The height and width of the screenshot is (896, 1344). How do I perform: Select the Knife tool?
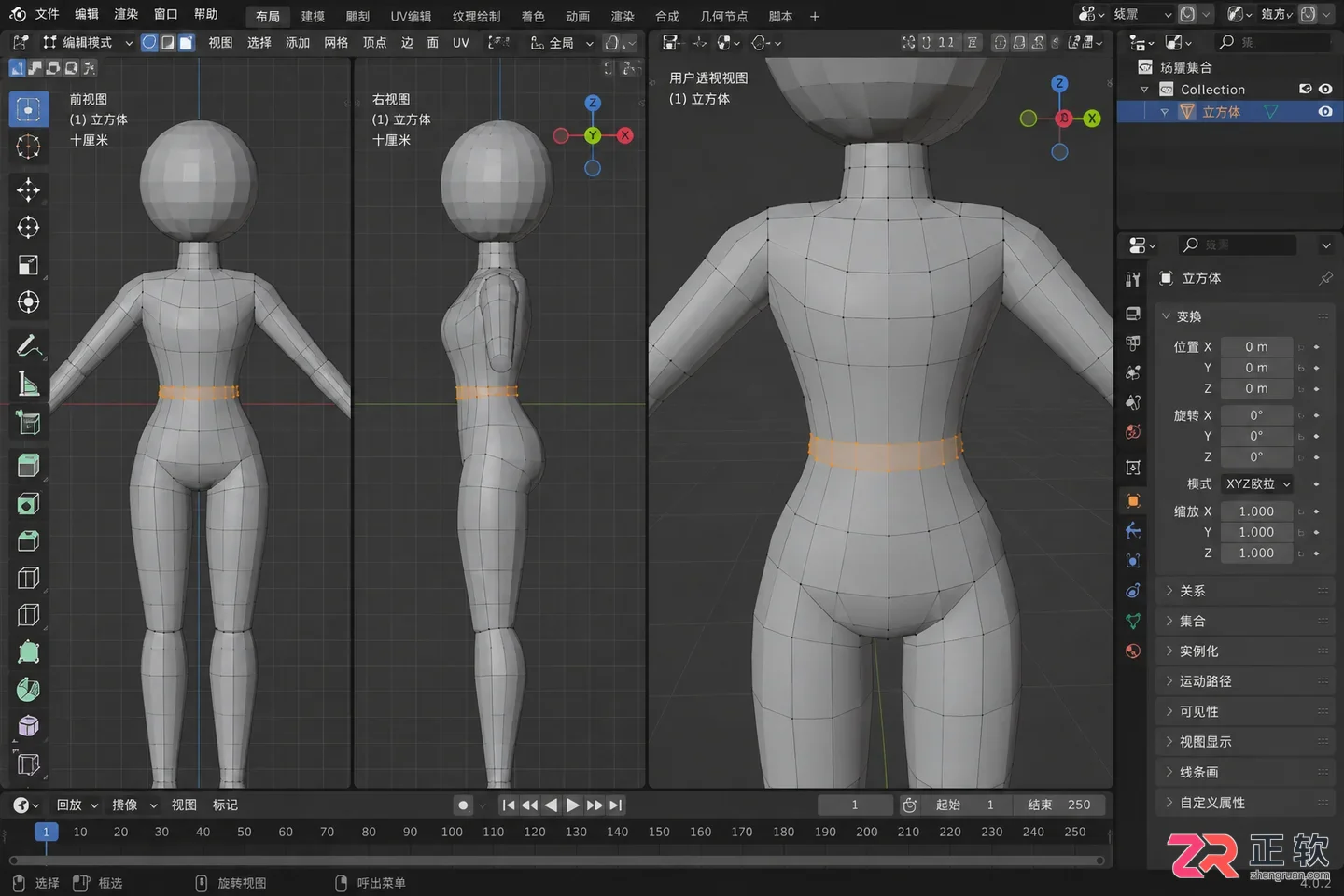tap(28, 615)
